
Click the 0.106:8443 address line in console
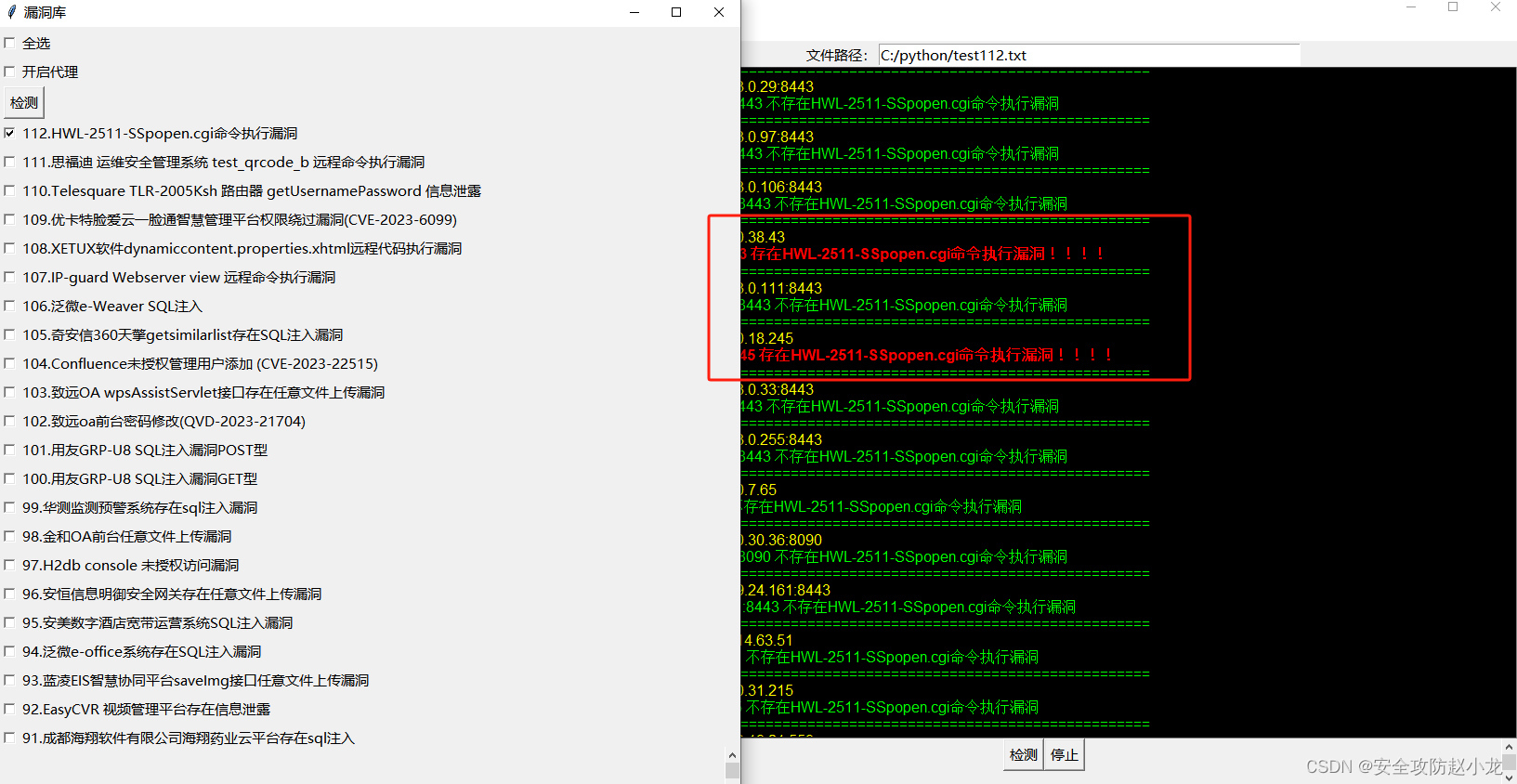pos(782,187)
